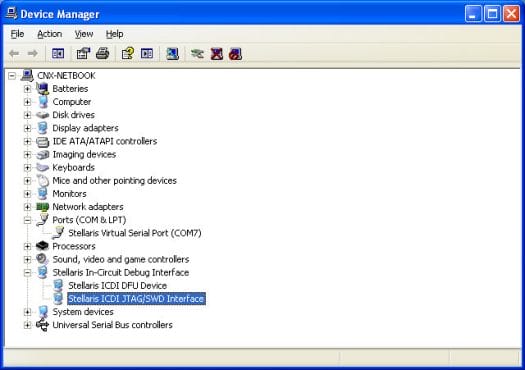Click the Network adapters card icon
The image size is (525, 370).
[x=43, y=207]
